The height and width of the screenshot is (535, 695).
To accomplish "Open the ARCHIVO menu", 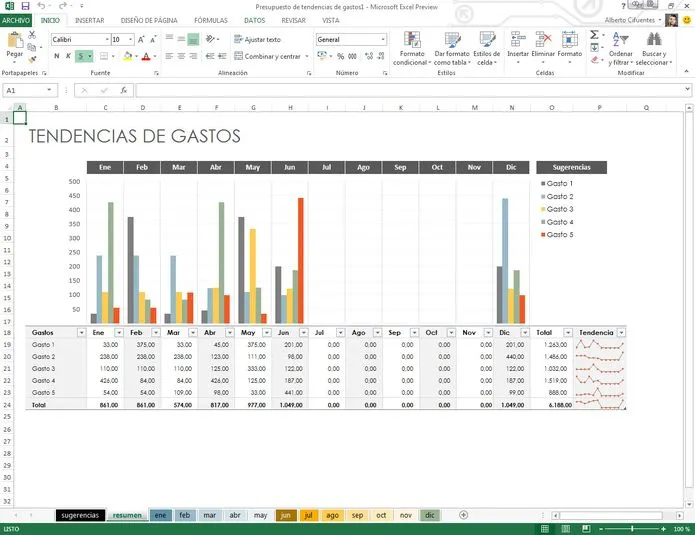I will pyautogui.click(x=16, y=20).
